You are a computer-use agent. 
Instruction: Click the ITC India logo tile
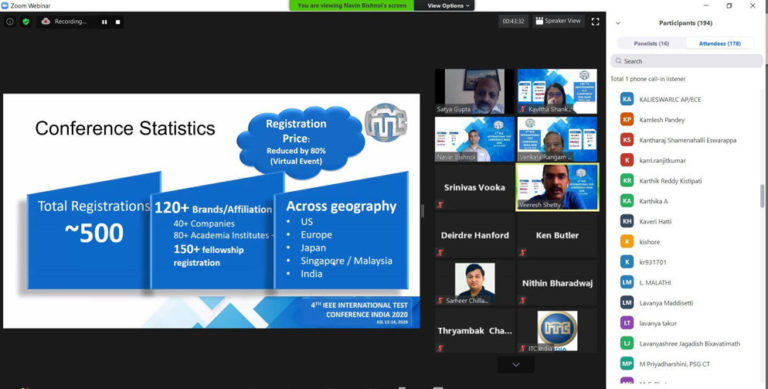[557, 331]
